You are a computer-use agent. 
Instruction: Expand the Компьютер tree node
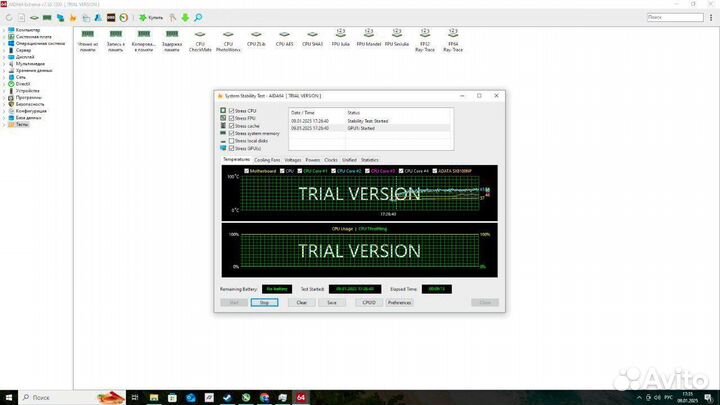pyautogui.click(x=3, y=31)
